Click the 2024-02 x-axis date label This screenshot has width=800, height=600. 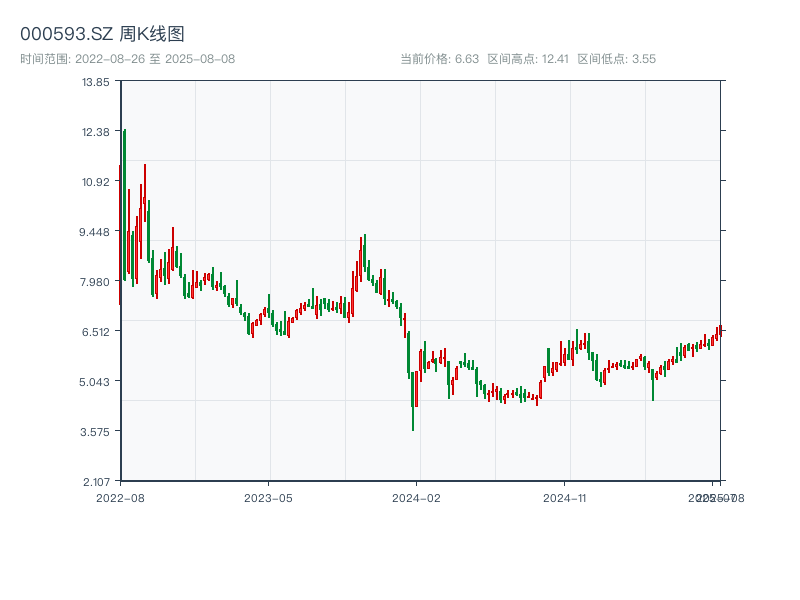417,497
